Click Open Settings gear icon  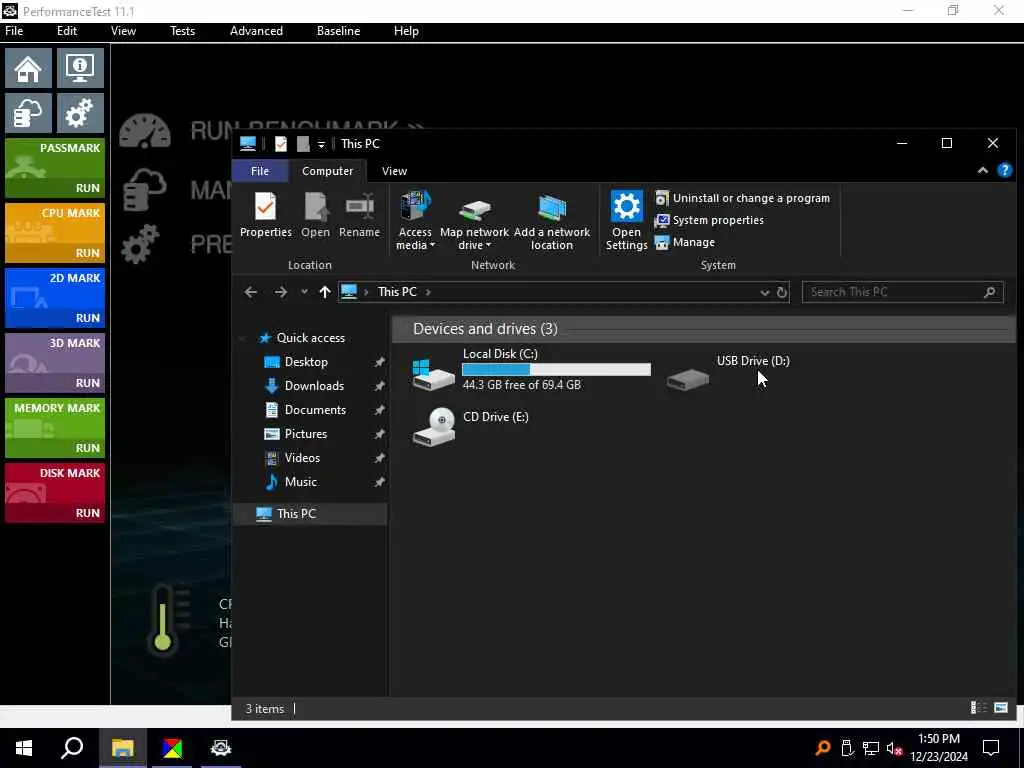[x=626, y=221]
